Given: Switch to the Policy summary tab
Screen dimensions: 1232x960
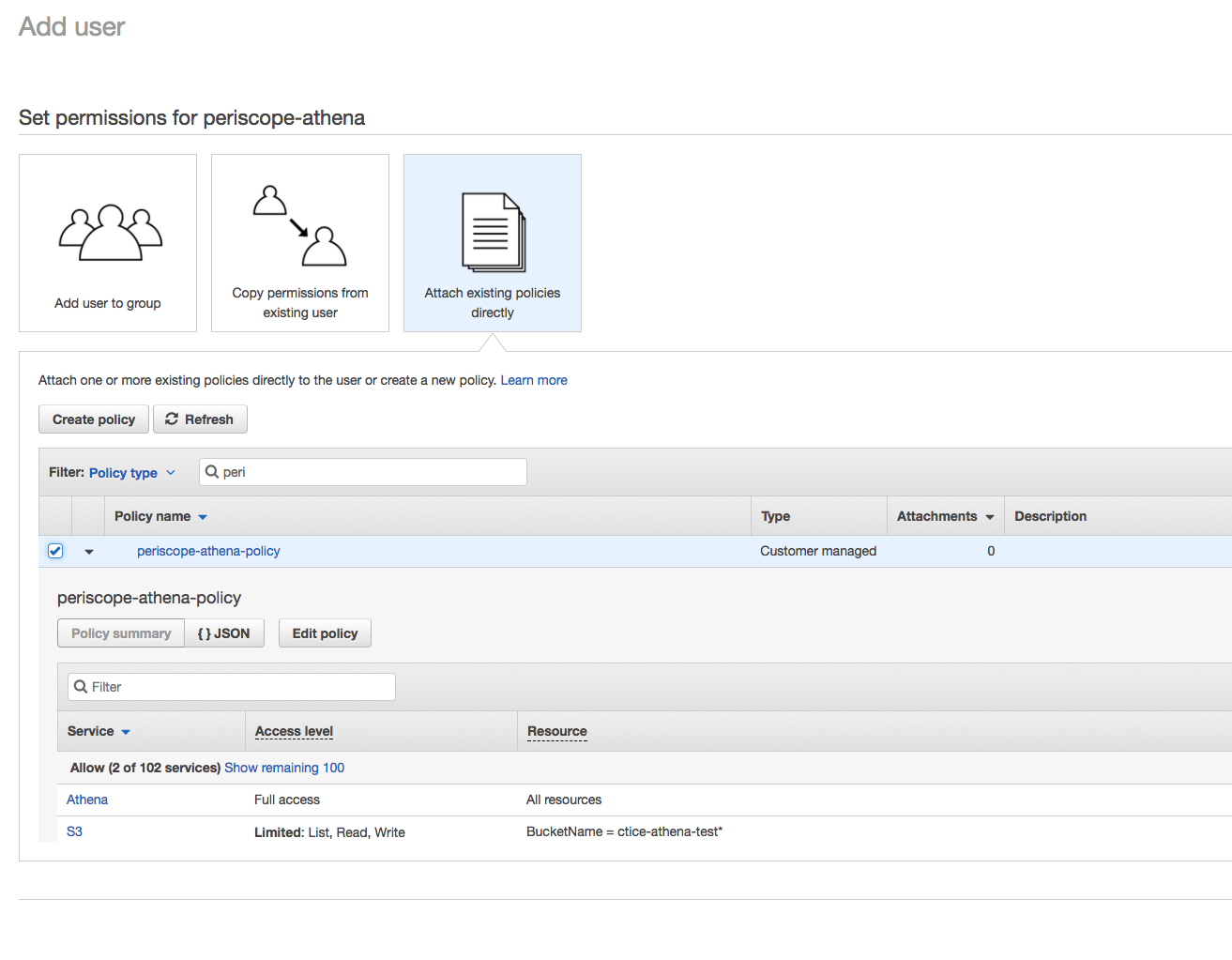Looking at the screenshot, I should click(x=121, y=633).
